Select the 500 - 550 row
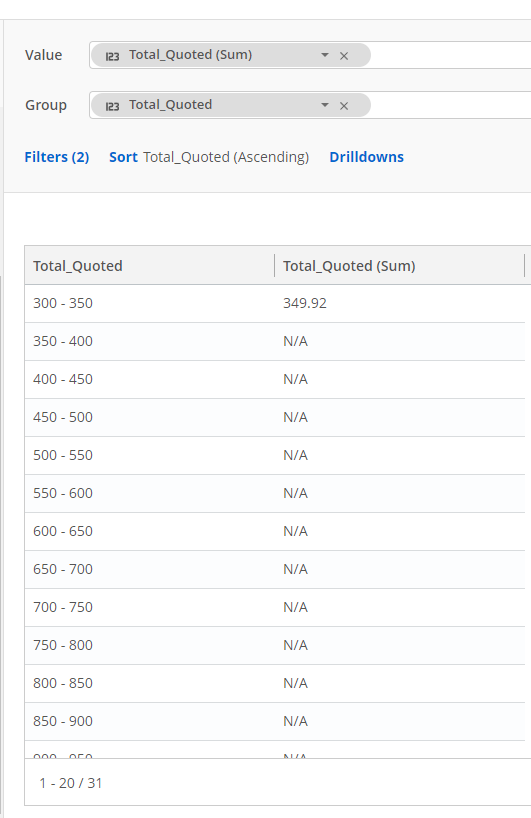This screenshot has width=531, height=818. tap(275, 455)
